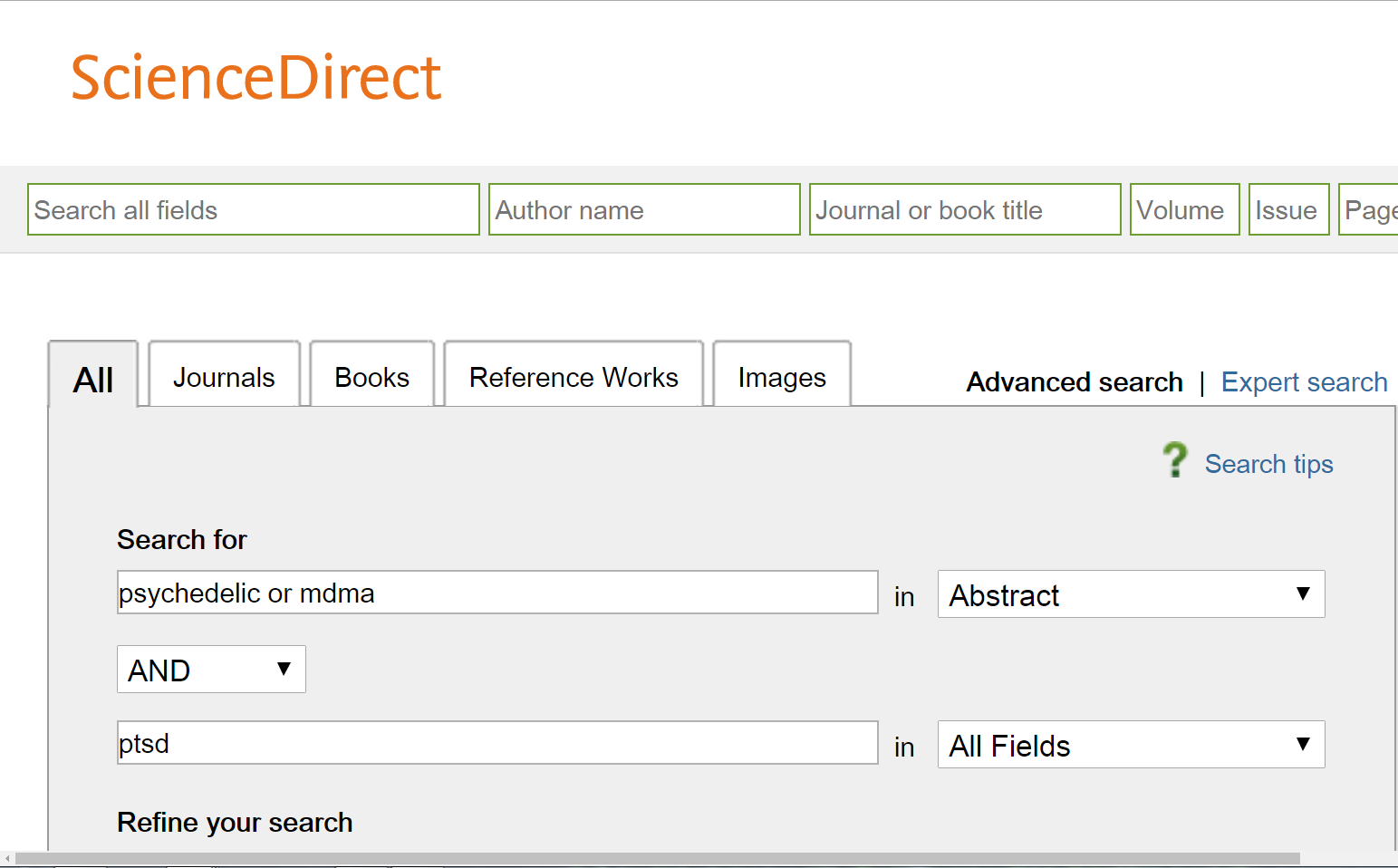The height and width of the screenshot is (868, 1398).
Task: Click the Issue input field
Action: click(x=1289, y=209)
